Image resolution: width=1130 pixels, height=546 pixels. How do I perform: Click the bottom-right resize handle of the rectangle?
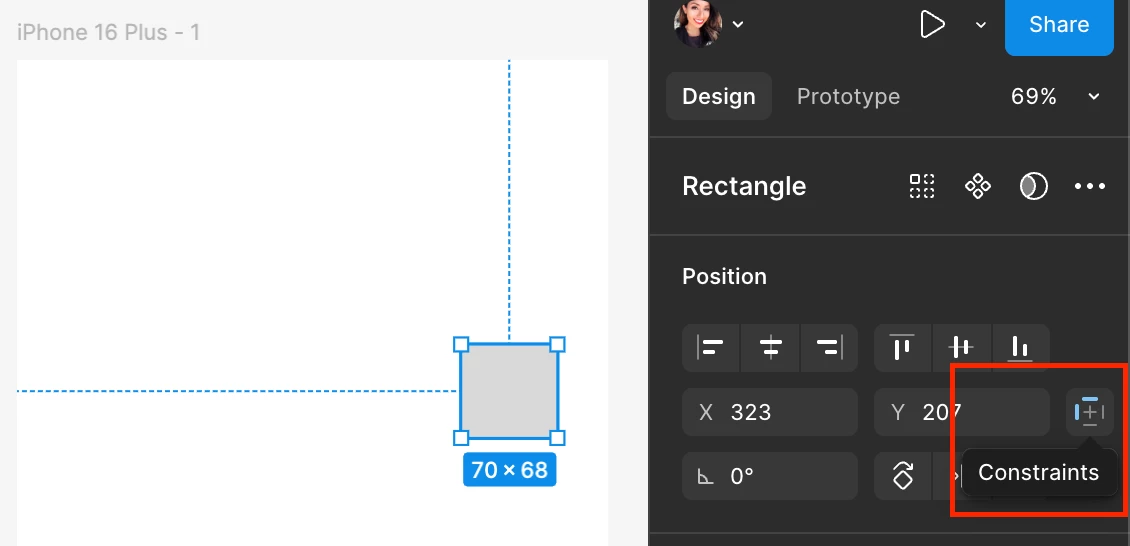click(557, 438)
